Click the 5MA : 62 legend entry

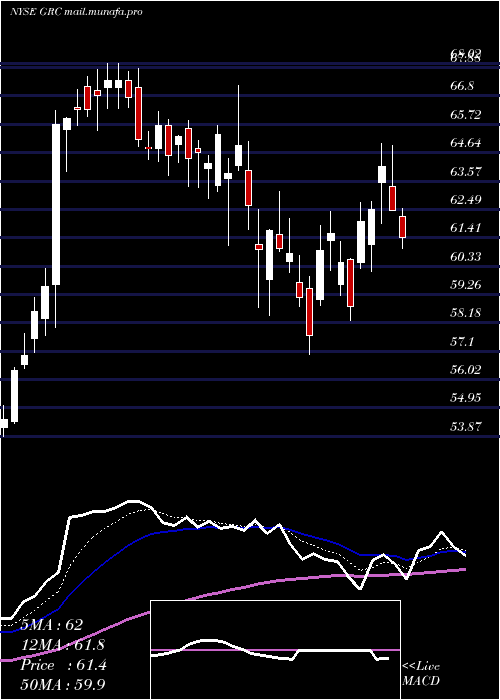tap(52, 625)
